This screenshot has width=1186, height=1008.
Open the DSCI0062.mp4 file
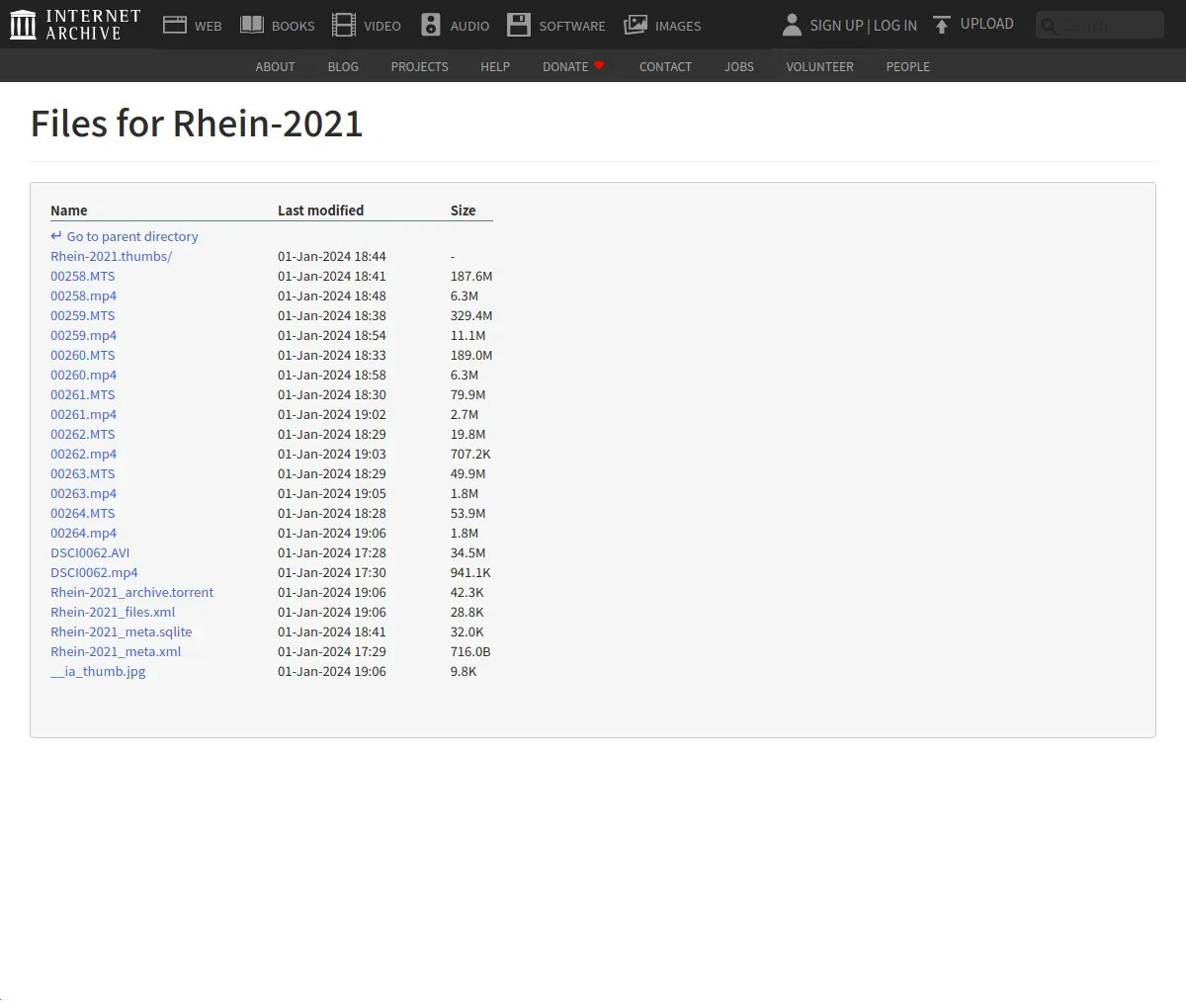tap(94, 572)
